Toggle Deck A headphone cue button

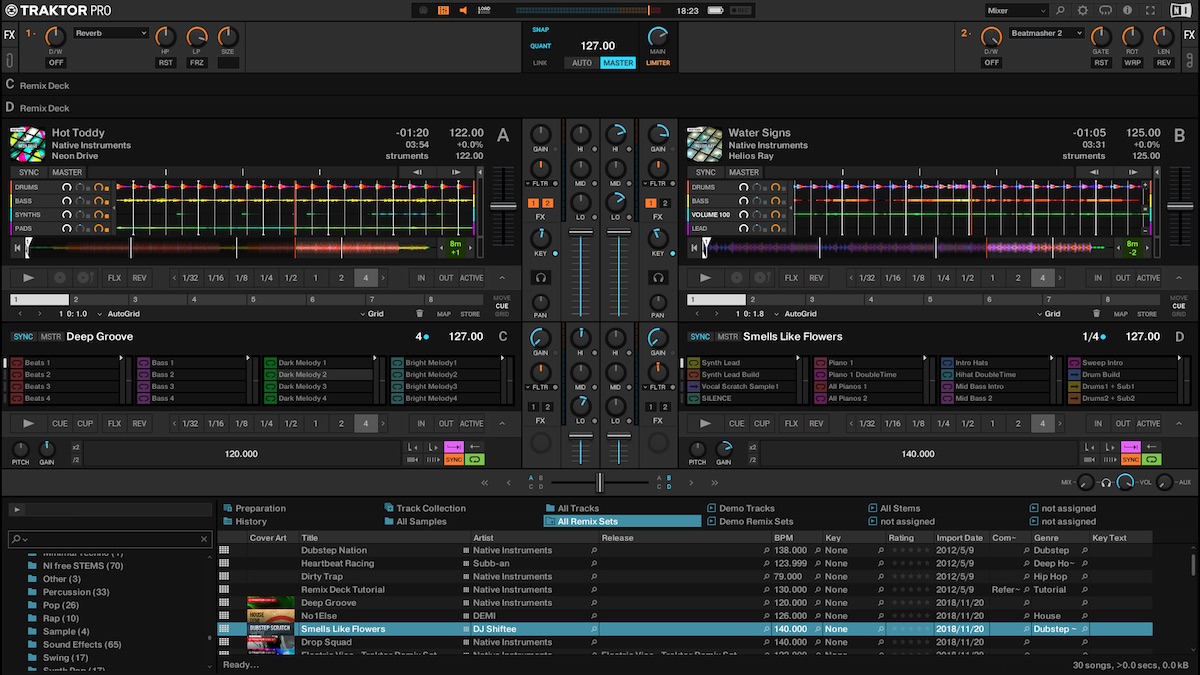click(541, 278)
